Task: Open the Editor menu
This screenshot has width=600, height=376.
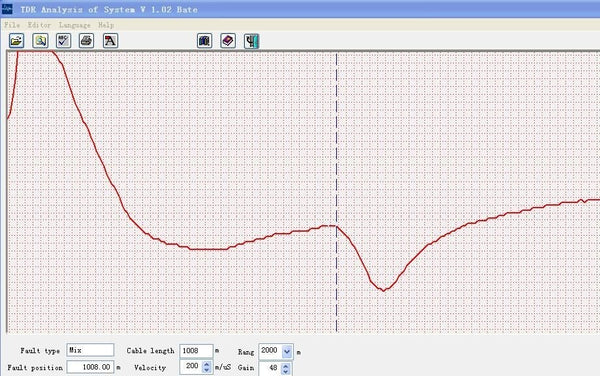Action: pyautogui.click(x=39, y=25)
